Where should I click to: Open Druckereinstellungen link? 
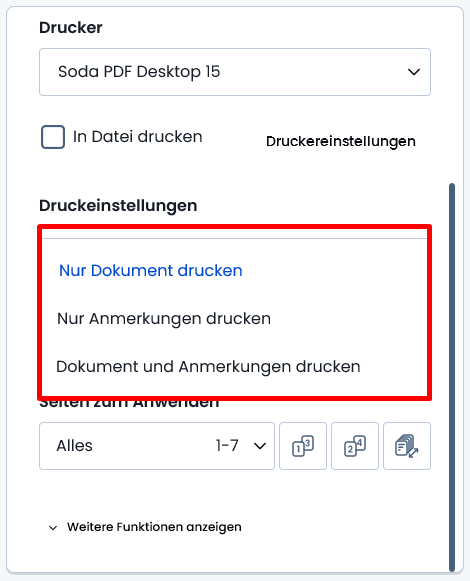coord(341,141)
